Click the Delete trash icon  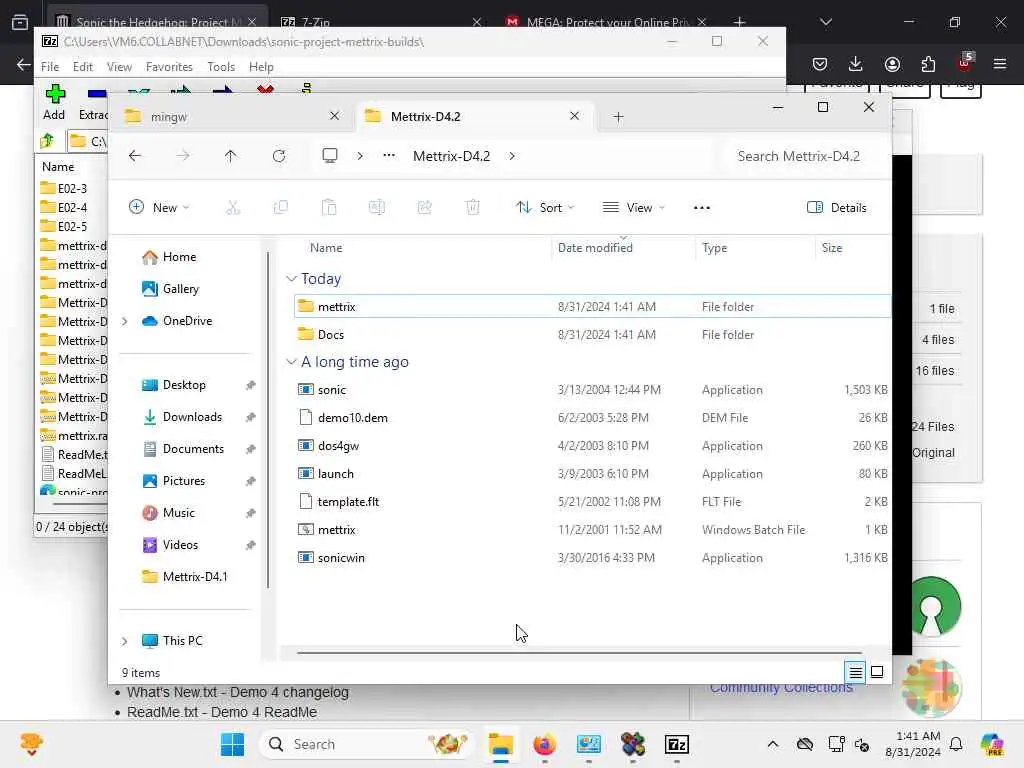pyautogui.click(x=473, y=208)
